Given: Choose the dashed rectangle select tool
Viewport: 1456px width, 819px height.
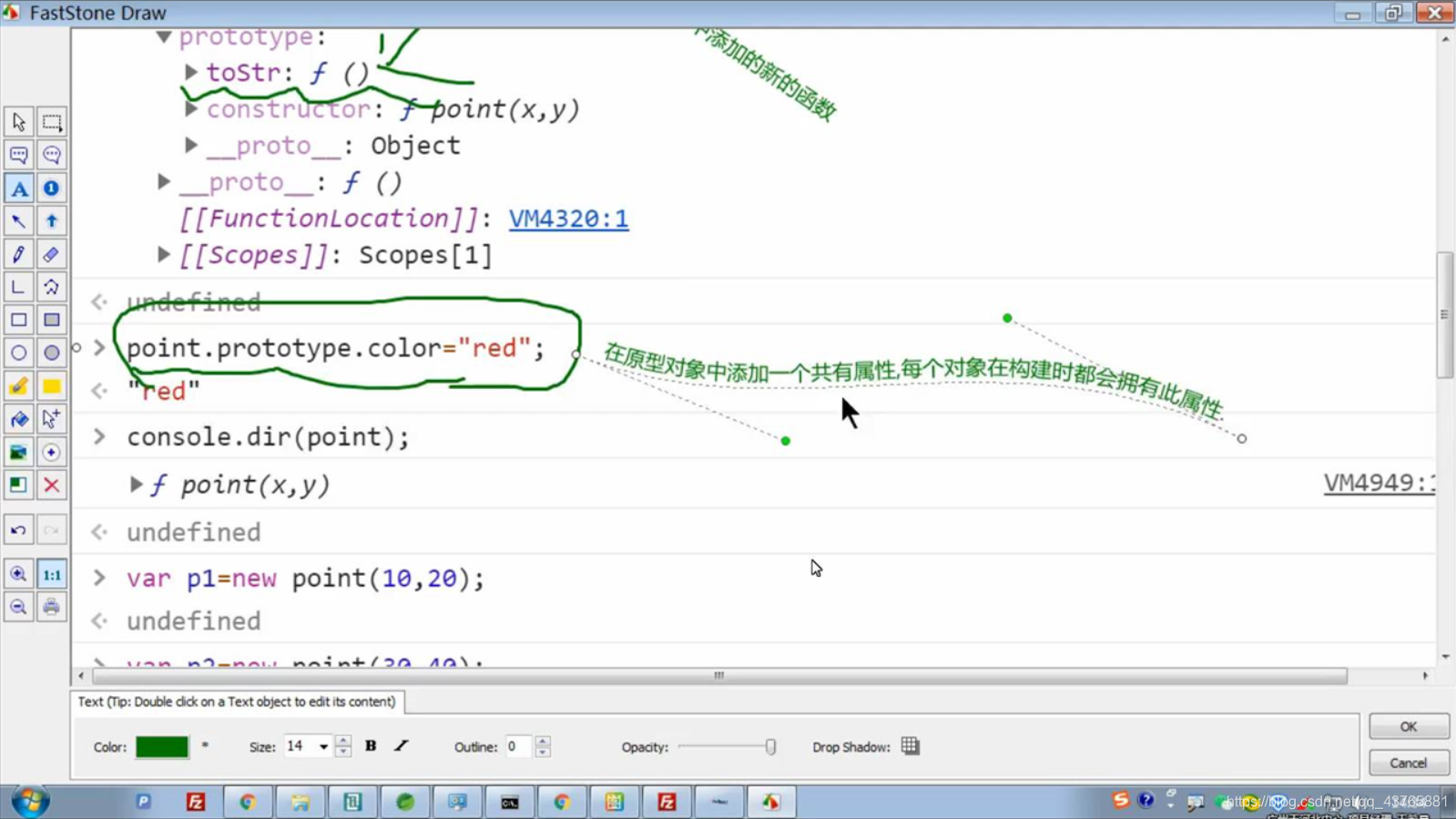Looking at the screenshot, I should 52,122.
